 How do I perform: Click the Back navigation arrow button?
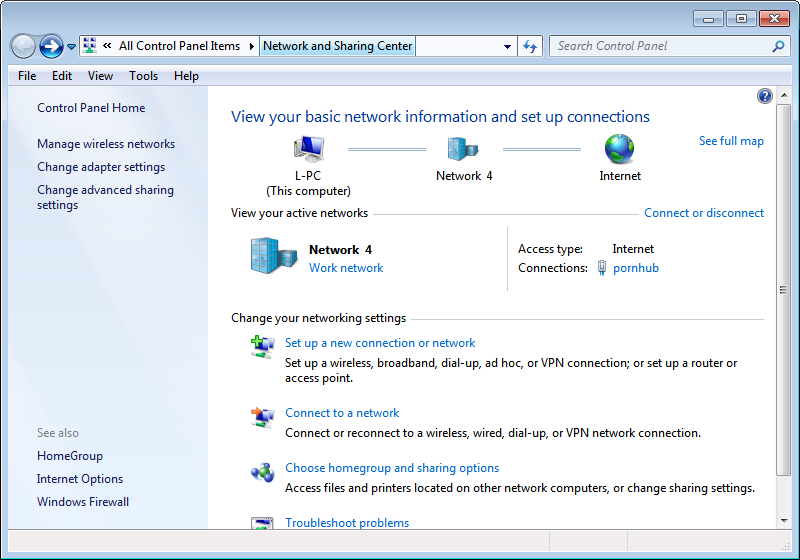coord(22,46)
